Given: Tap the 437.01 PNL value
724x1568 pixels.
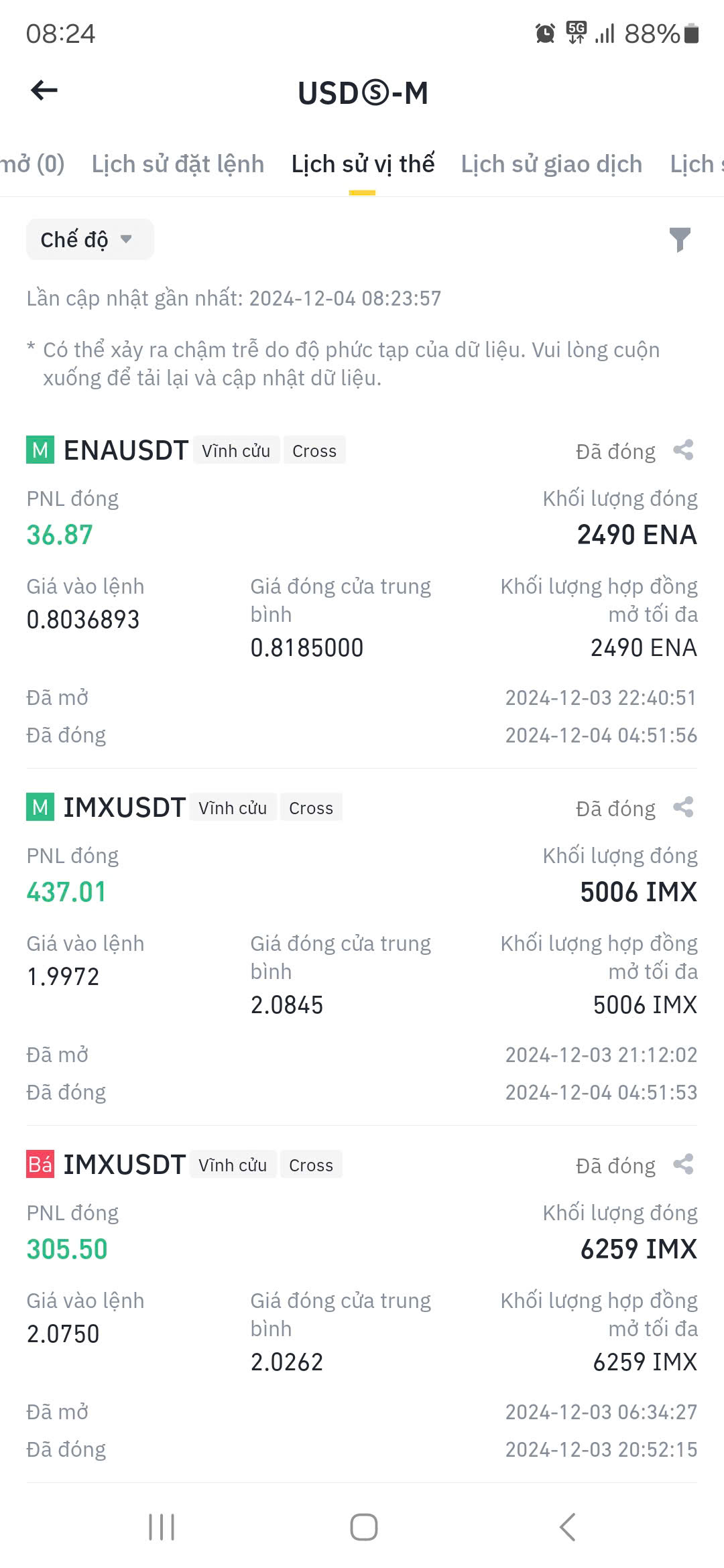Looking at the screenshot, I should click(x=66, y=892).
